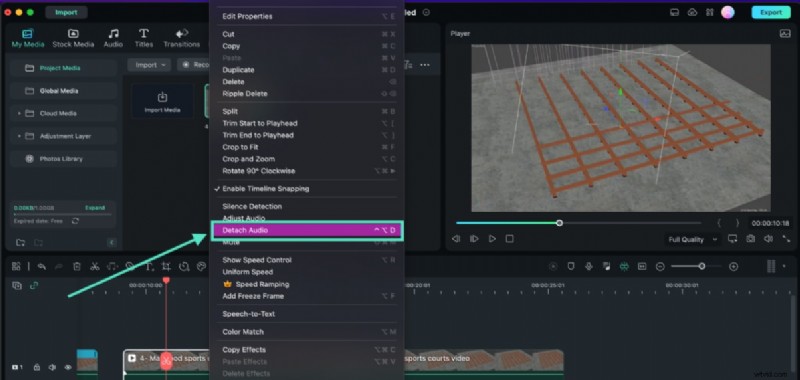
Task: Choose Copy from context menu
Action: (307, 46)
